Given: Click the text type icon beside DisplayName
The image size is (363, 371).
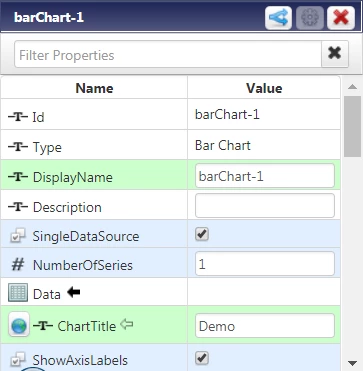Looking at the screenshot, I should [18, 177].
